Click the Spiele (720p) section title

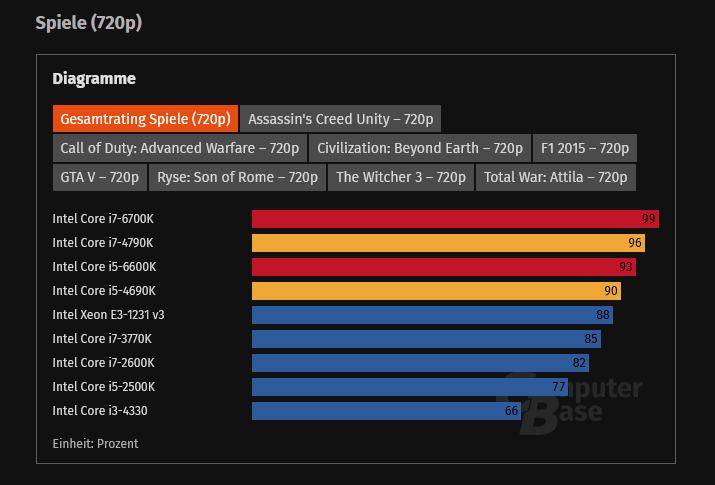88,22
